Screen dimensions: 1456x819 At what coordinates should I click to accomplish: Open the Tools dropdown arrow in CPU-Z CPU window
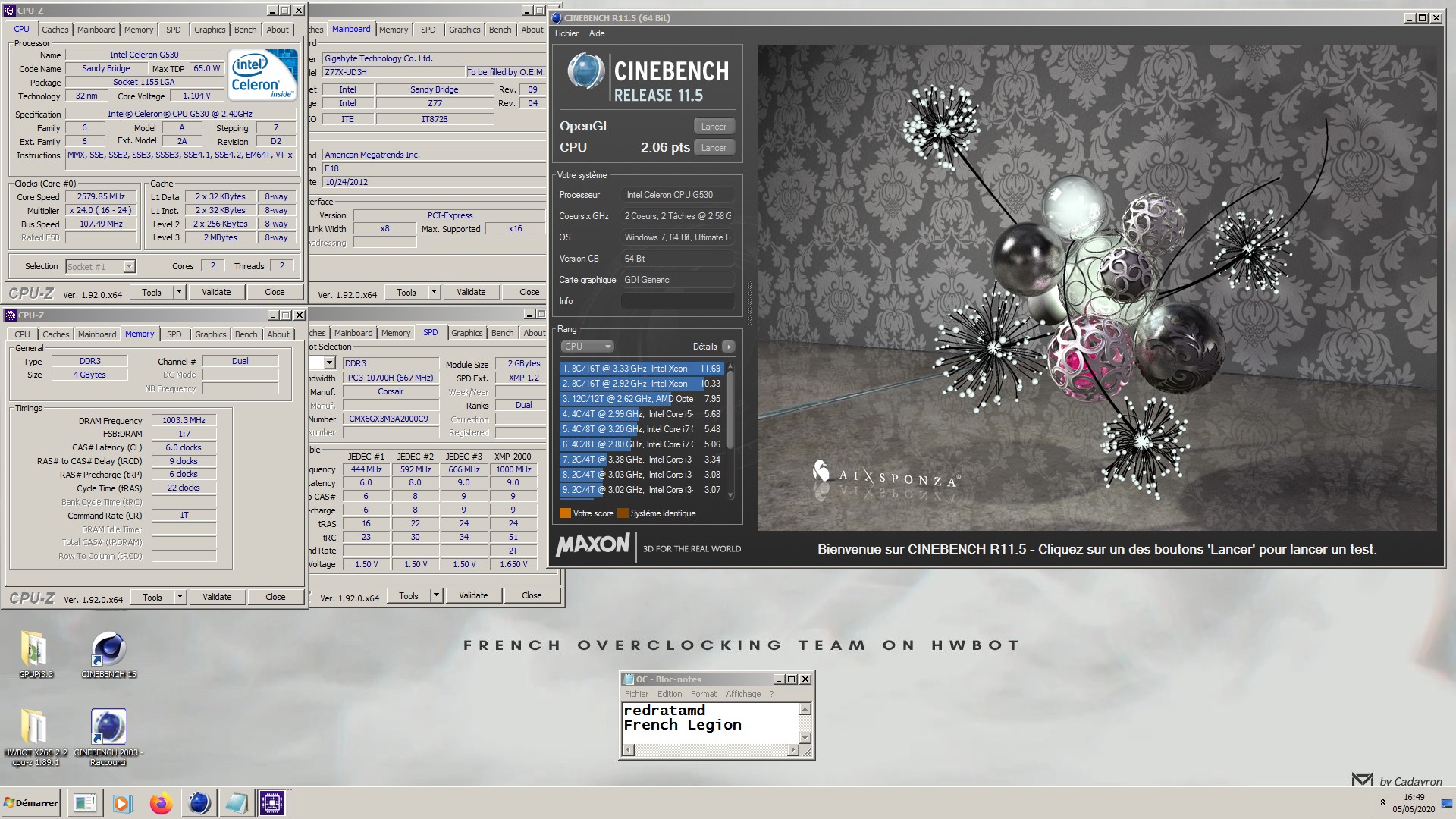click(x=180, y=292)
